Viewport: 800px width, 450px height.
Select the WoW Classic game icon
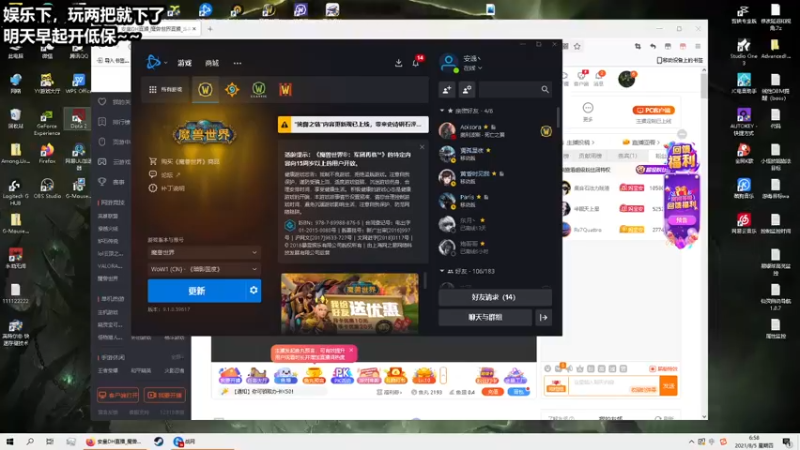pyautogui.click(x=259, y=90)
